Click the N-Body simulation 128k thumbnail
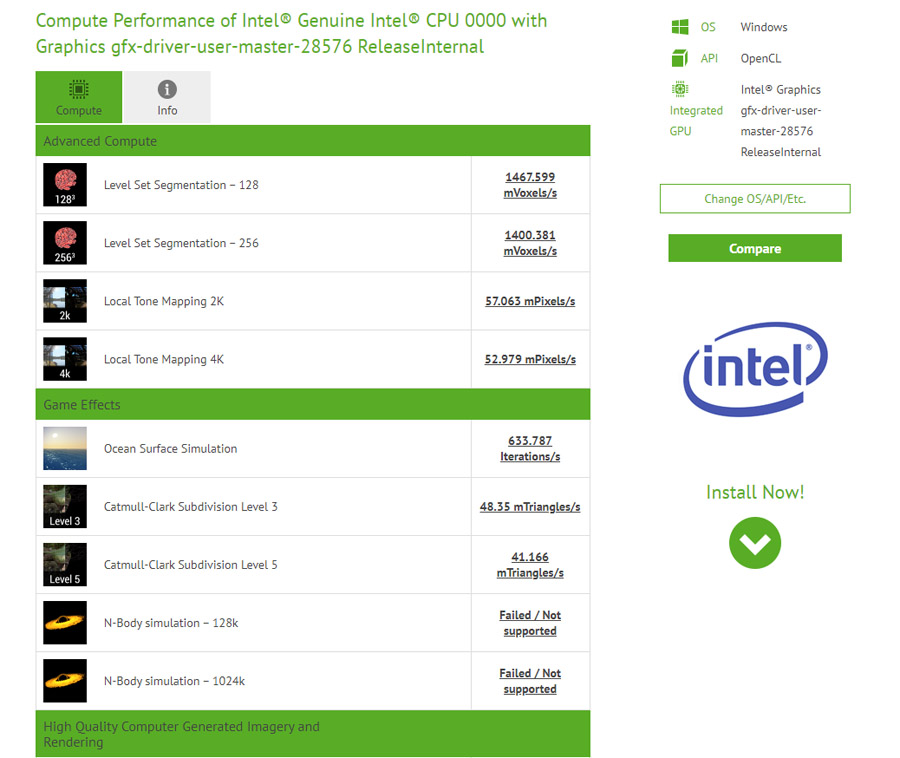Viewport: 900px width, 758px height. [65, 623]
